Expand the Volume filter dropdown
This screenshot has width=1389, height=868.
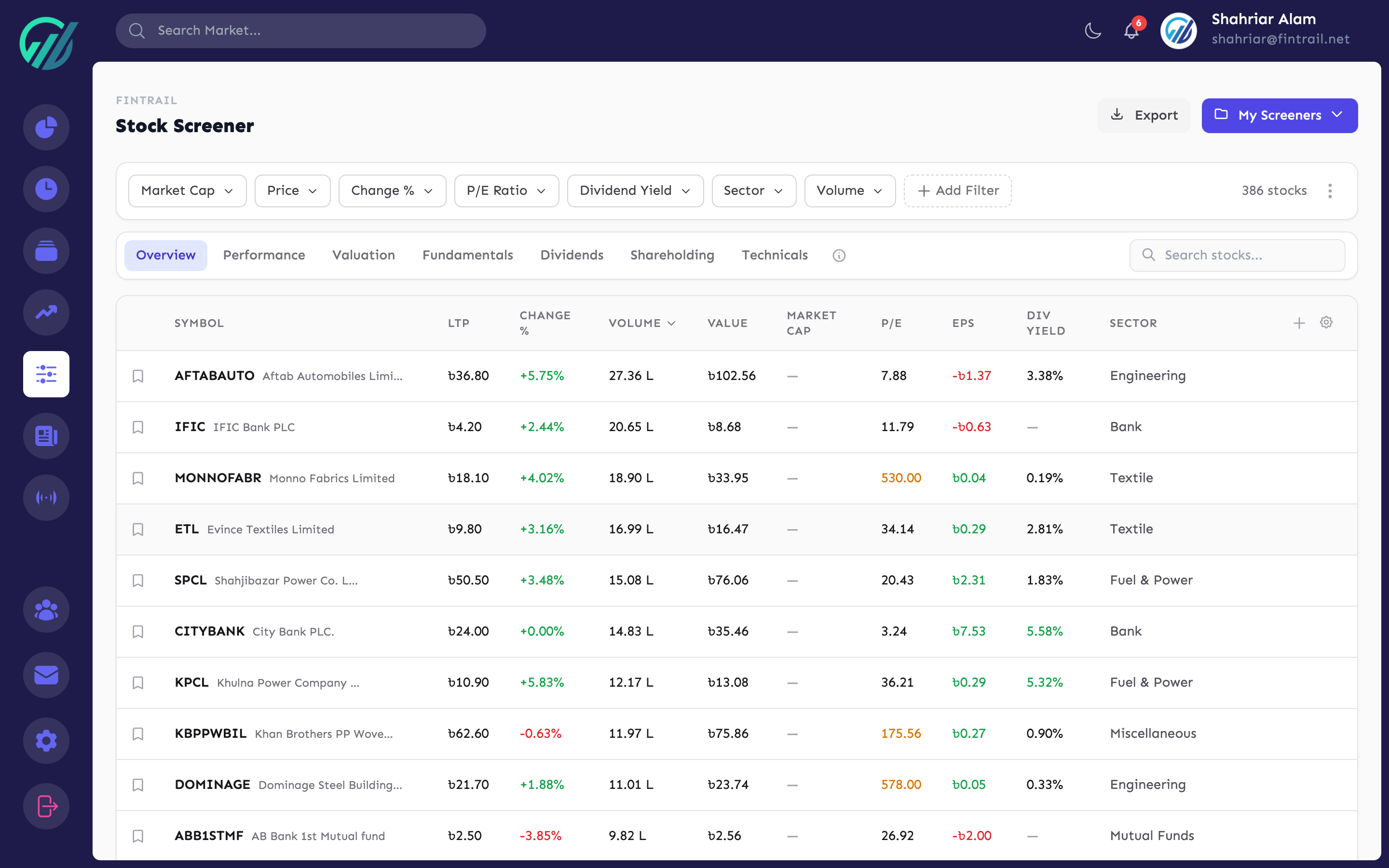tap(849, 190)
